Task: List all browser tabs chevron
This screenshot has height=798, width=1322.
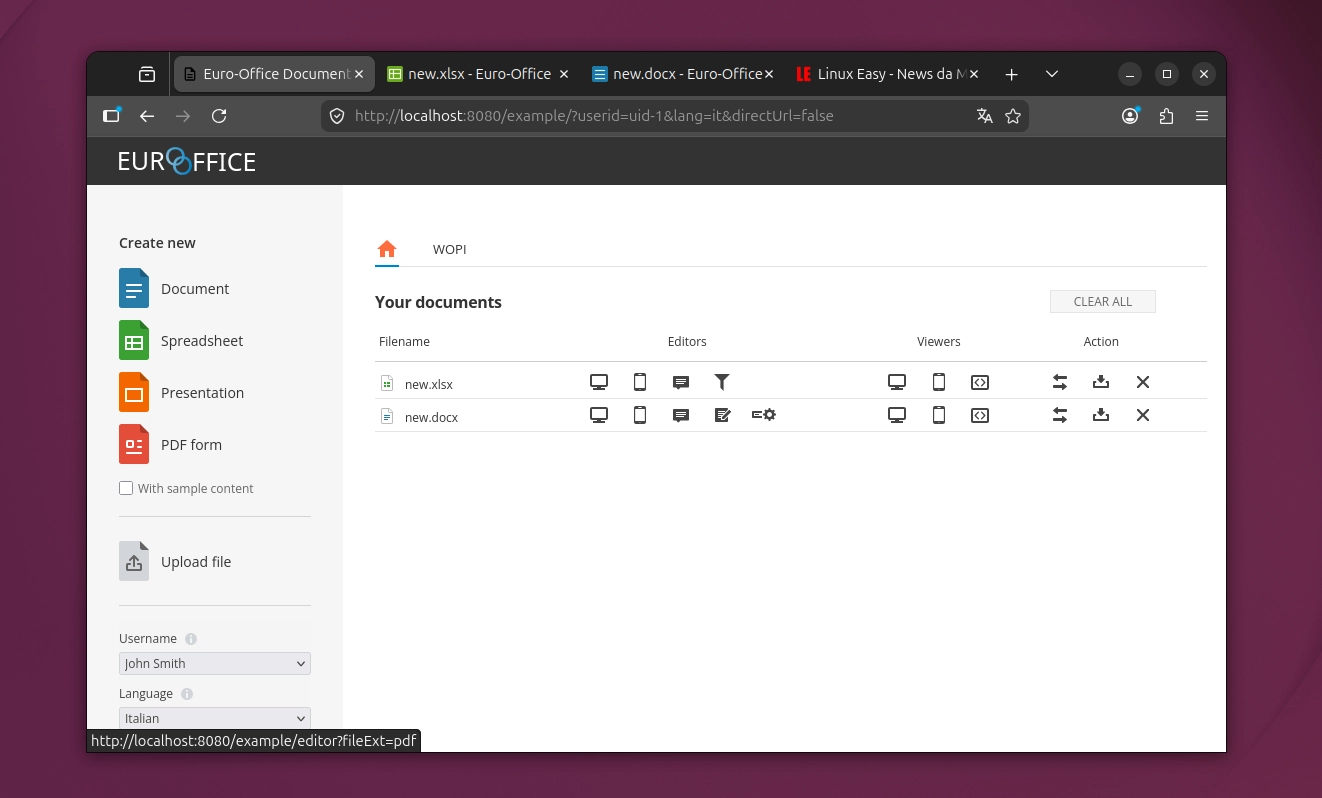Action: pyautogui.click(x=1052, y=74)
